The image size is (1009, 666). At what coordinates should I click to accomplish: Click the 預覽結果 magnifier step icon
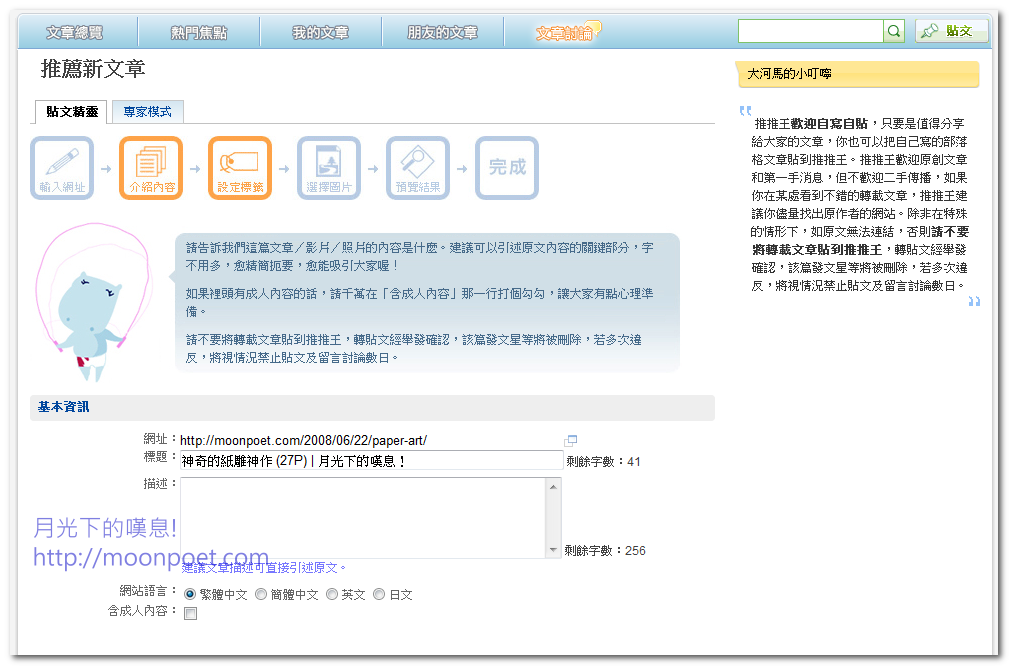[x=418, y=167]
